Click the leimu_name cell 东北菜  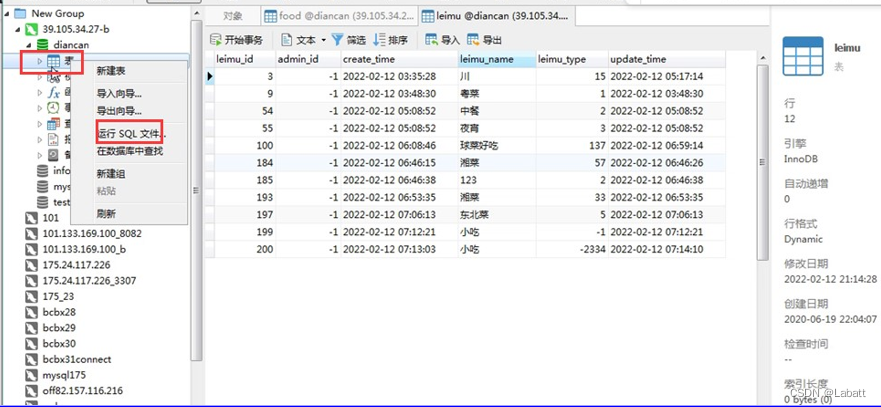[x=497, y=215]
